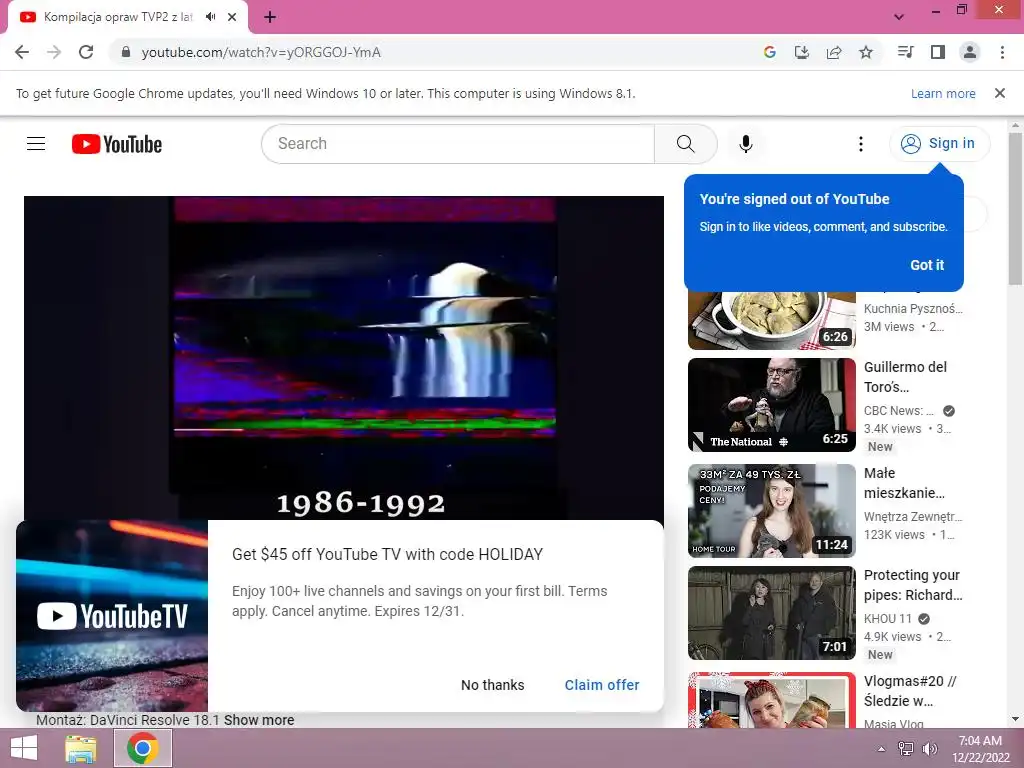Open network icon in system tray
Image resolution: width=1024 pixels, height=768 pixels.
tap(905, 749)
